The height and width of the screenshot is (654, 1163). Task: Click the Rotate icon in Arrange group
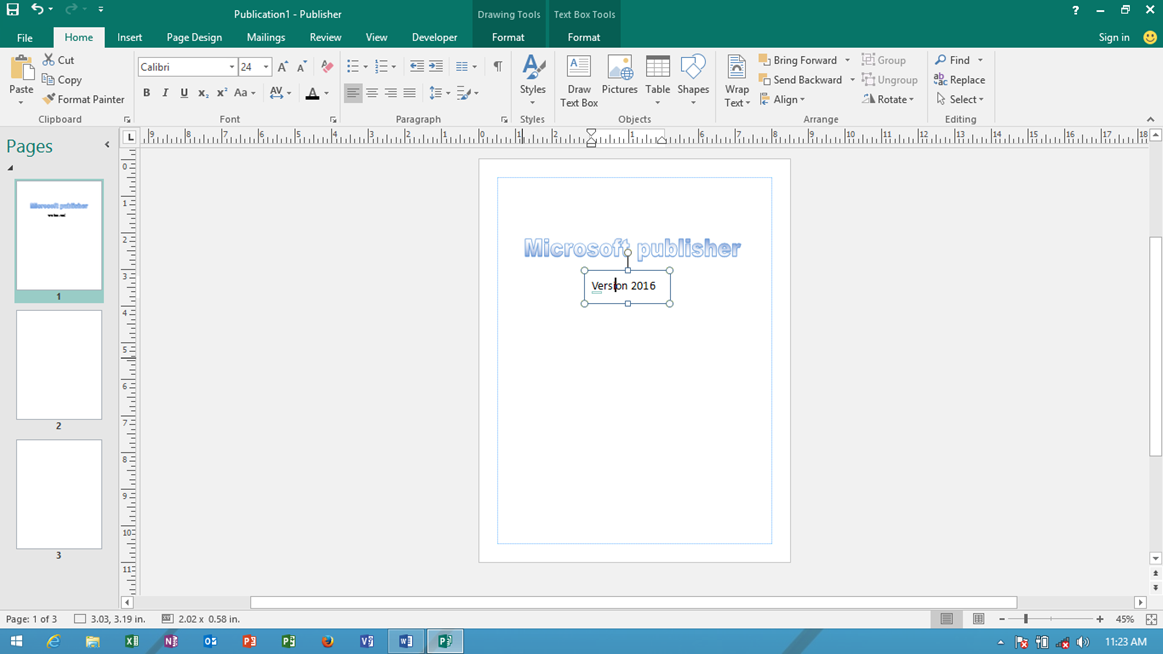pos(889,99)
